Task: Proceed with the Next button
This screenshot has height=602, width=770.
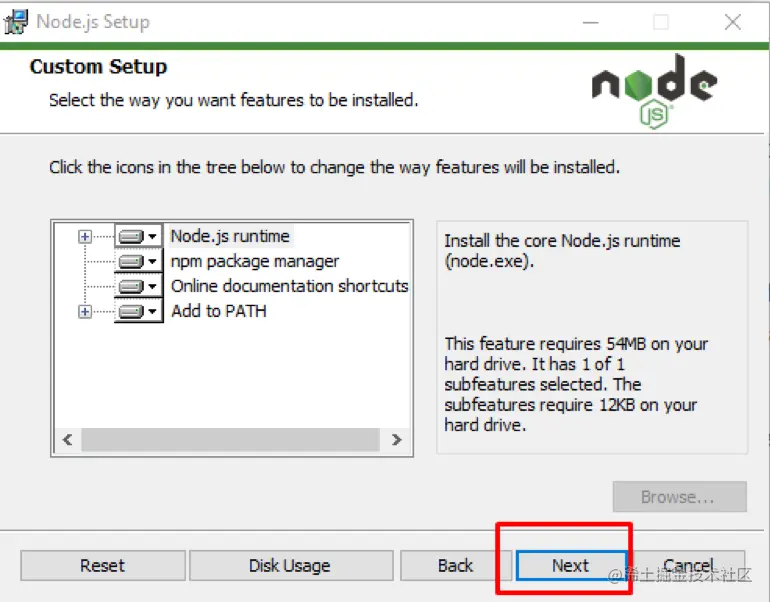Action: pyautogui.click(x=571, y=566)
